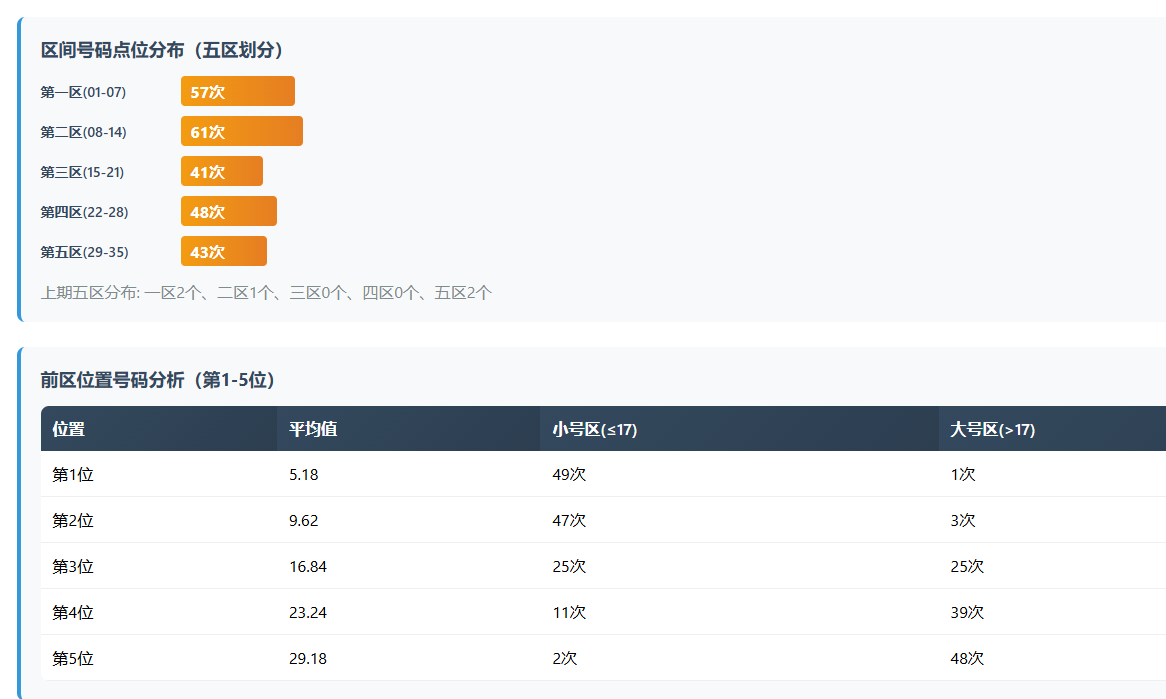Click the 第1位 row label

[x=73, y=475]
